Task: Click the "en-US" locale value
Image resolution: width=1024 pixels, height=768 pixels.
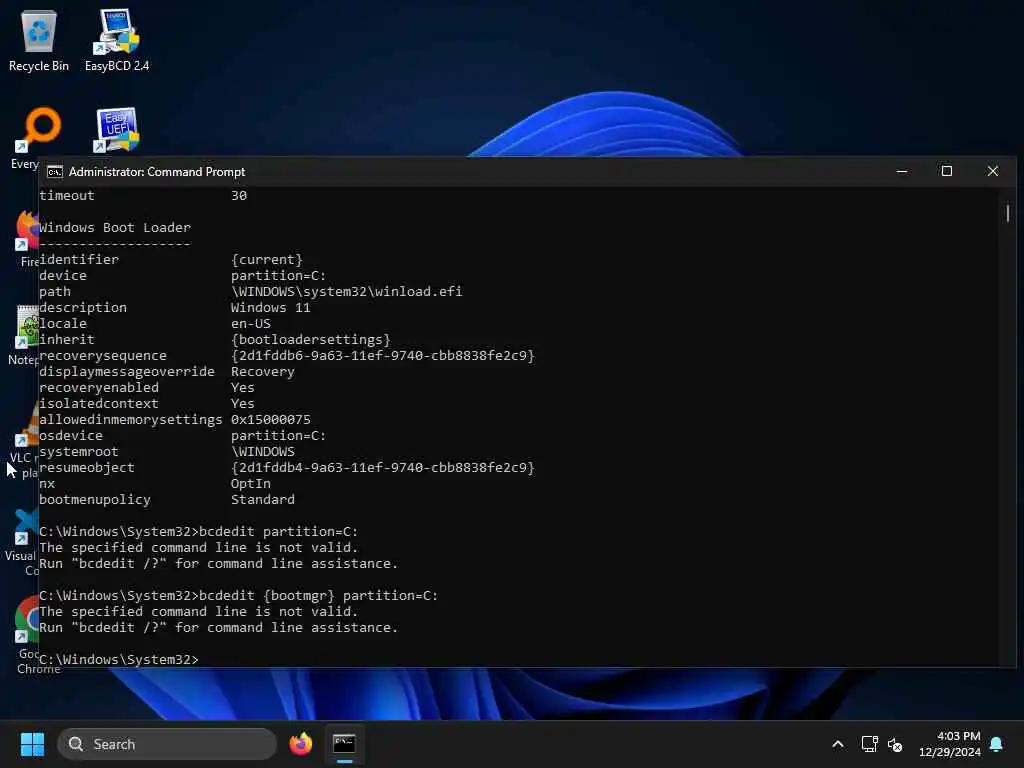Action: (251, 323)
